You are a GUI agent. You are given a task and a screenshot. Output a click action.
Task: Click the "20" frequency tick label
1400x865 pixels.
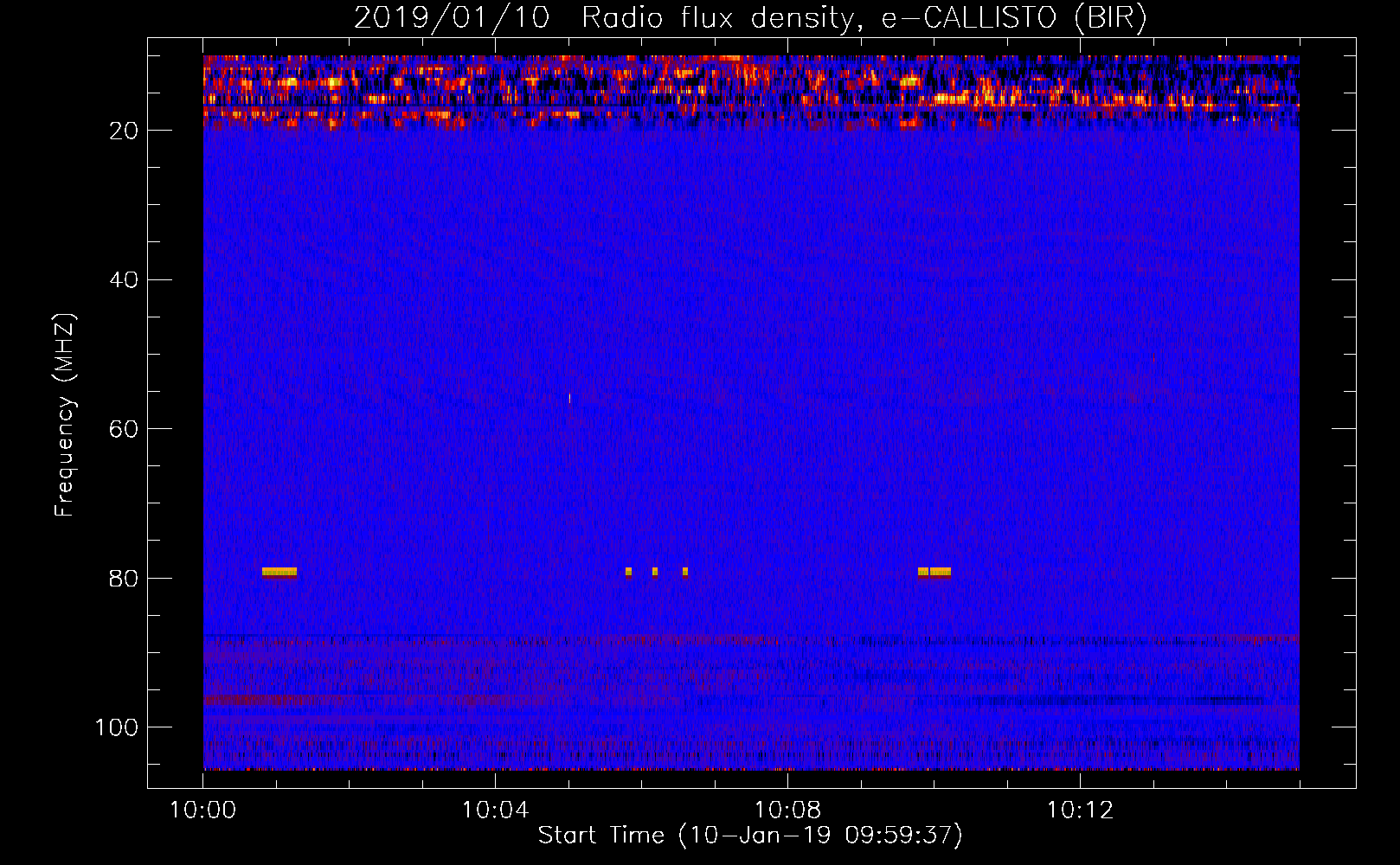124,131
